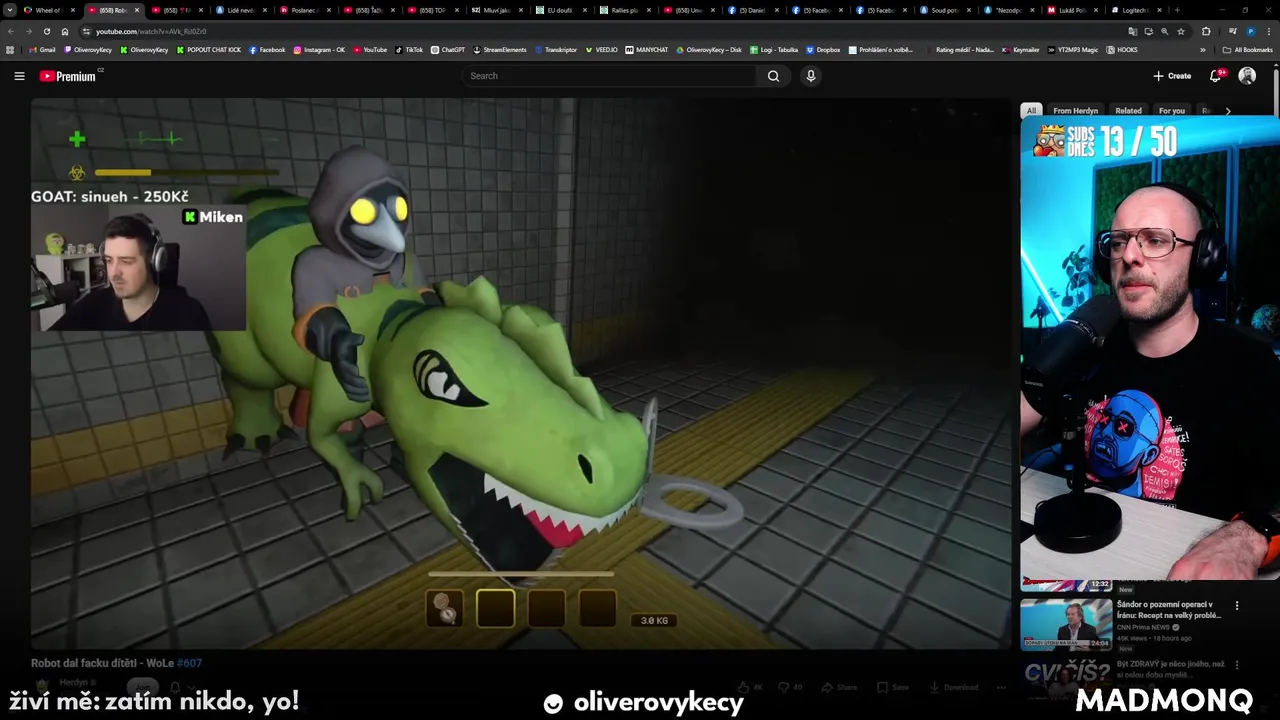The width and height of the screenshot is (1280, 720).
Task: Open the Create button
Action: pos(1172,76)
